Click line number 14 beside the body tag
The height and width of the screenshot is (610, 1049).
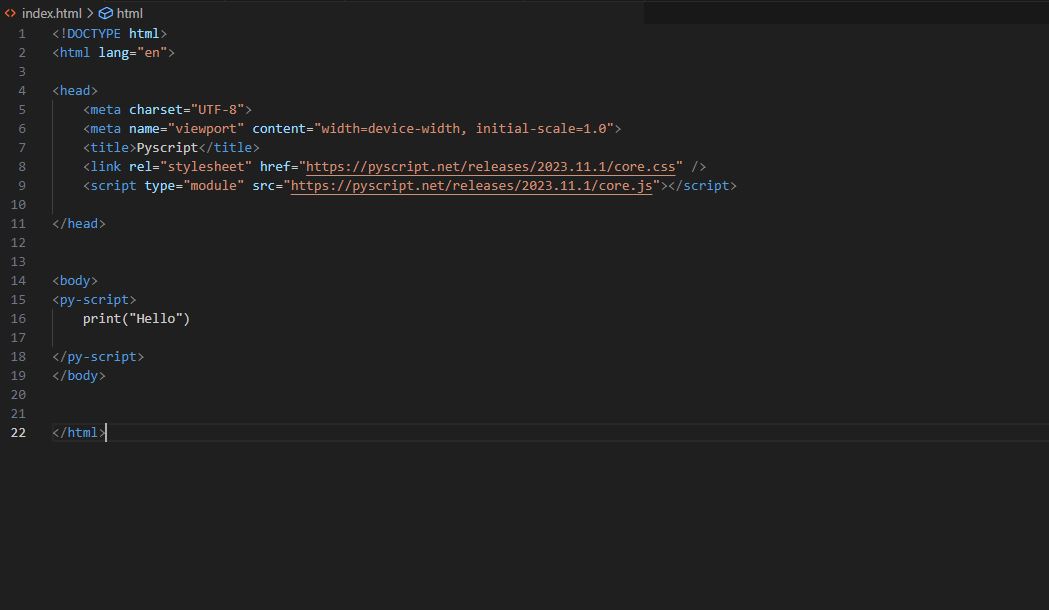pos(18,281)
